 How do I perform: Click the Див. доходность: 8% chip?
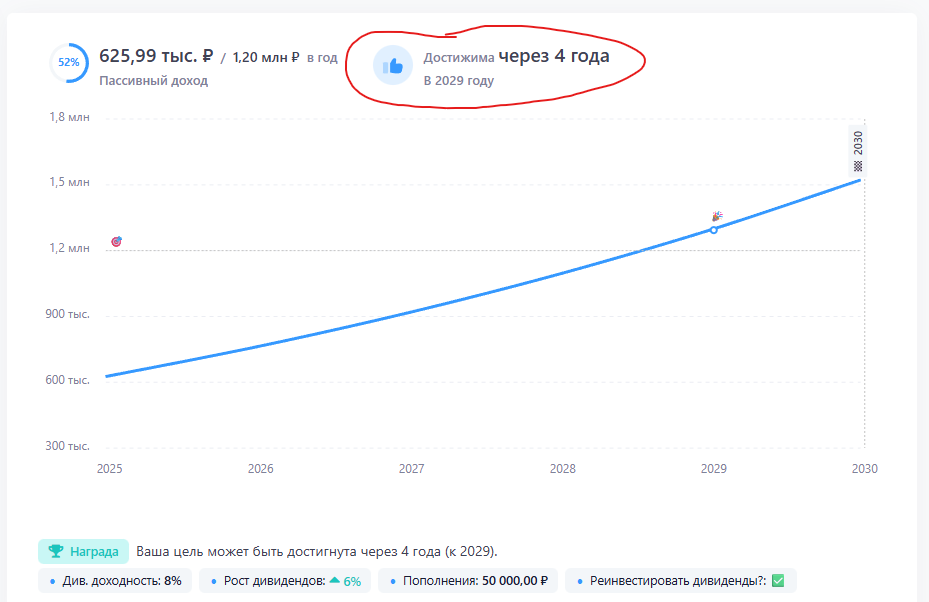[x=115, y=581]
